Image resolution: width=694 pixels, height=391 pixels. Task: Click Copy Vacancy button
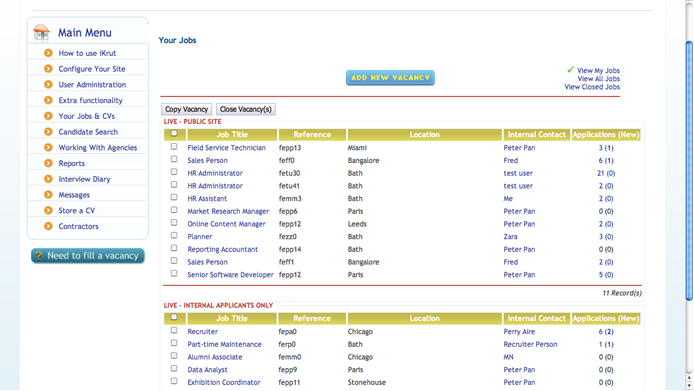pyautogui.click(x=186, y=109)
